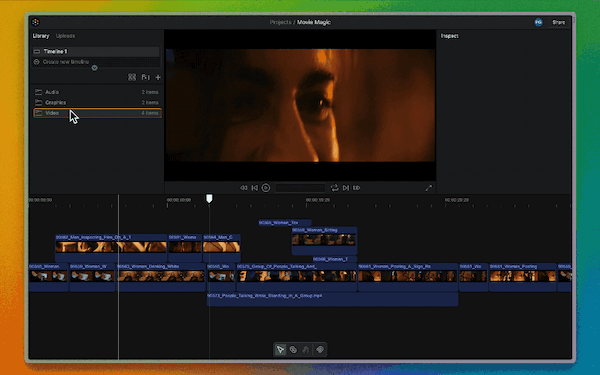Screen dimensions: 600x375
Task: Open the Graphics folder
Action: point(97,103)
